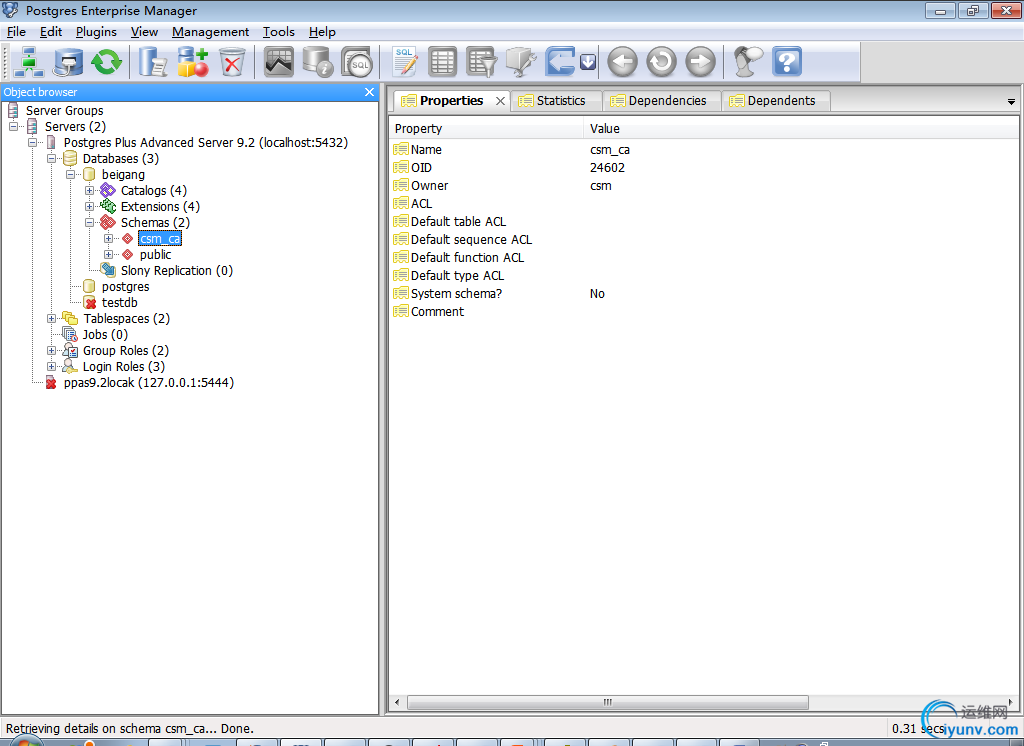The height and width of the screenshot is (746, 1024).
Task: Select the postgres database
Action: (x=125, y=287)
